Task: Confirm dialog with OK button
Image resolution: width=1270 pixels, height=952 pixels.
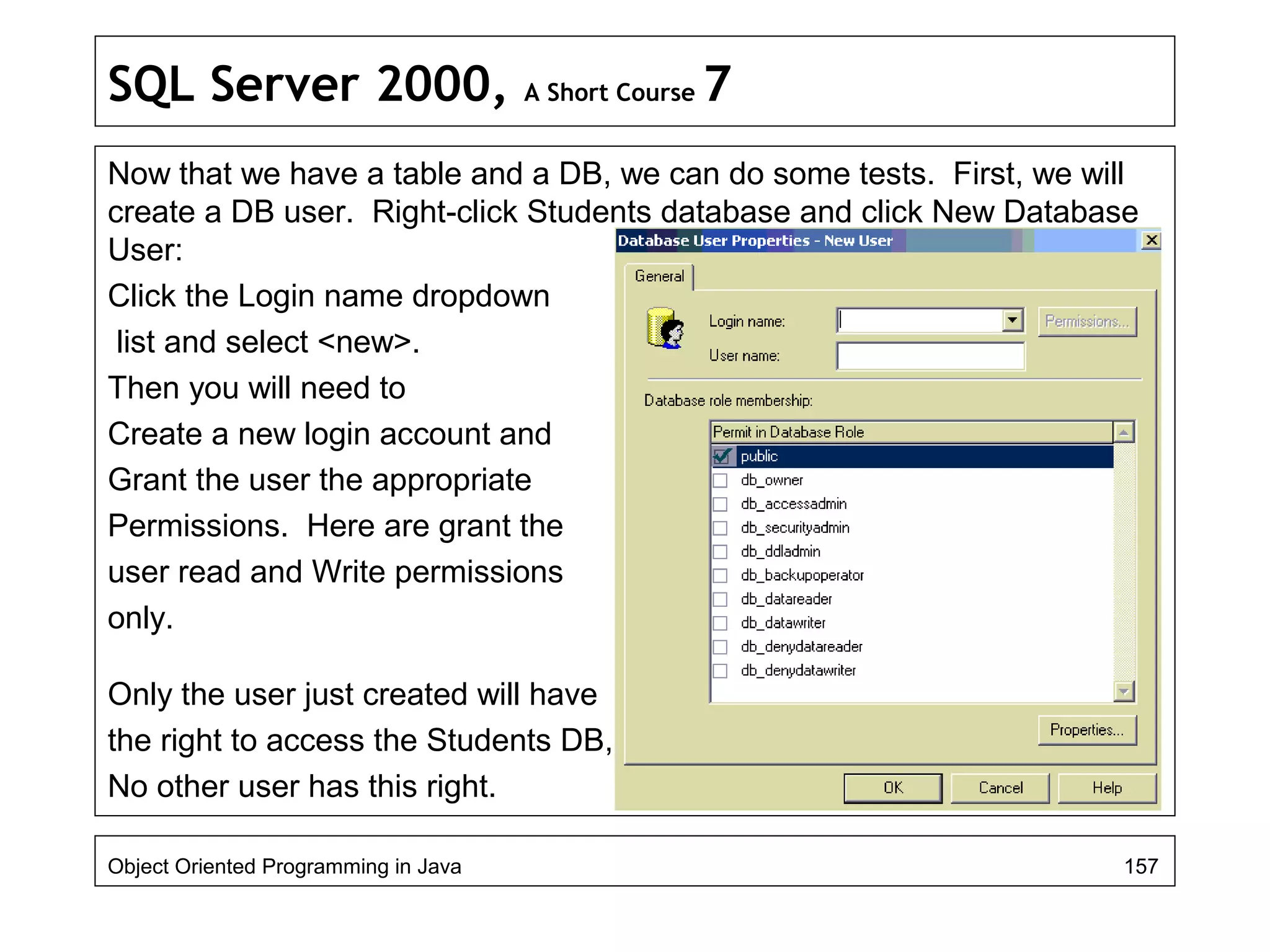Action: click(892, 788)
